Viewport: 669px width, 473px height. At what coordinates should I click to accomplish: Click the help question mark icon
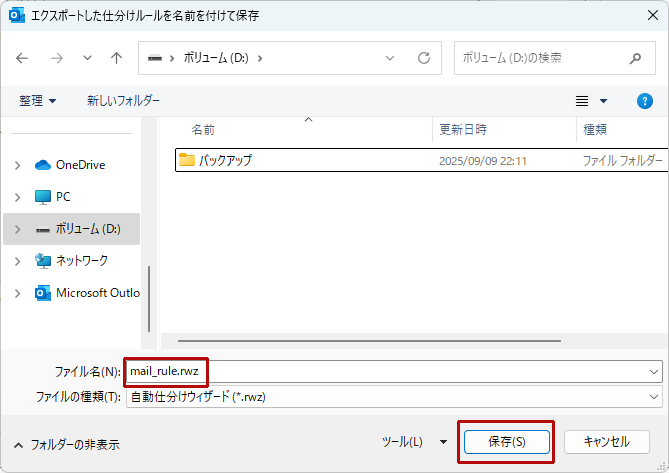coord(645,101)
